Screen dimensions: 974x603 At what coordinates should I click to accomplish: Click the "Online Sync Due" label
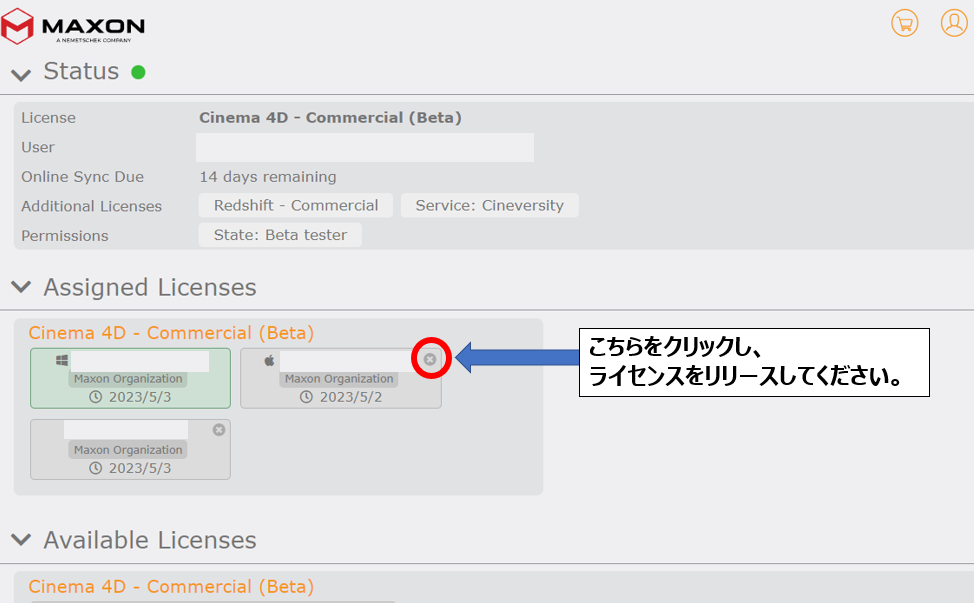pyautogui.click(x=83, y=177)
